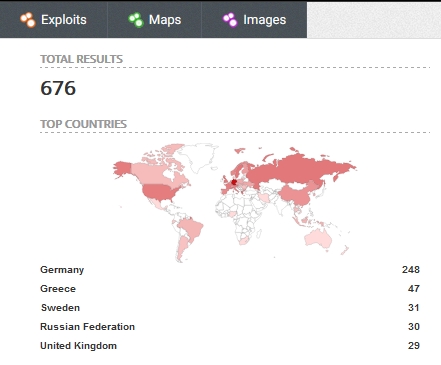Screen dimensions: 441x365
Task: Switch to the Maps tab label
Action: [165, 20]
